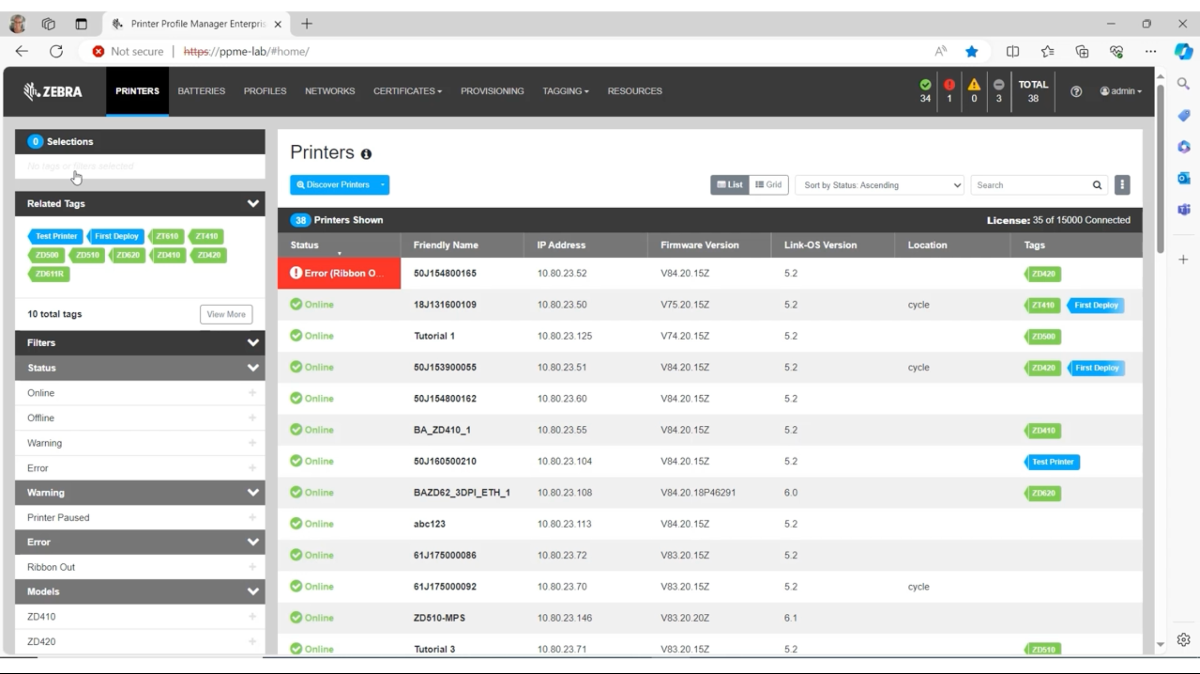1200x674 pixels.
Task: Click the Discover Printers button
Action: (334, 185)
